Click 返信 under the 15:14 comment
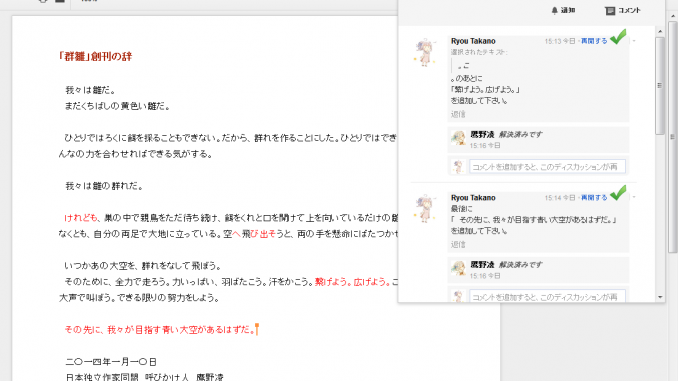678x381 pixels. click(458, 244)
